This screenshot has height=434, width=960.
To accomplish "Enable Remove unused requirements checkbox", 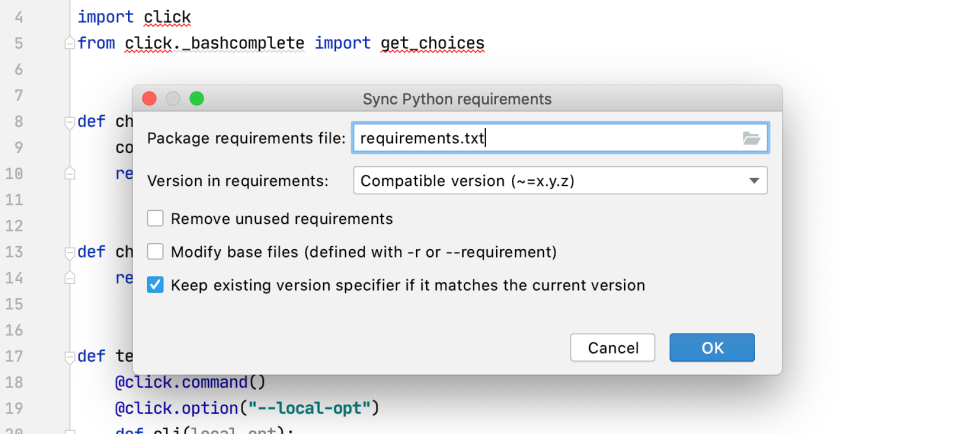I will [156, 219].
